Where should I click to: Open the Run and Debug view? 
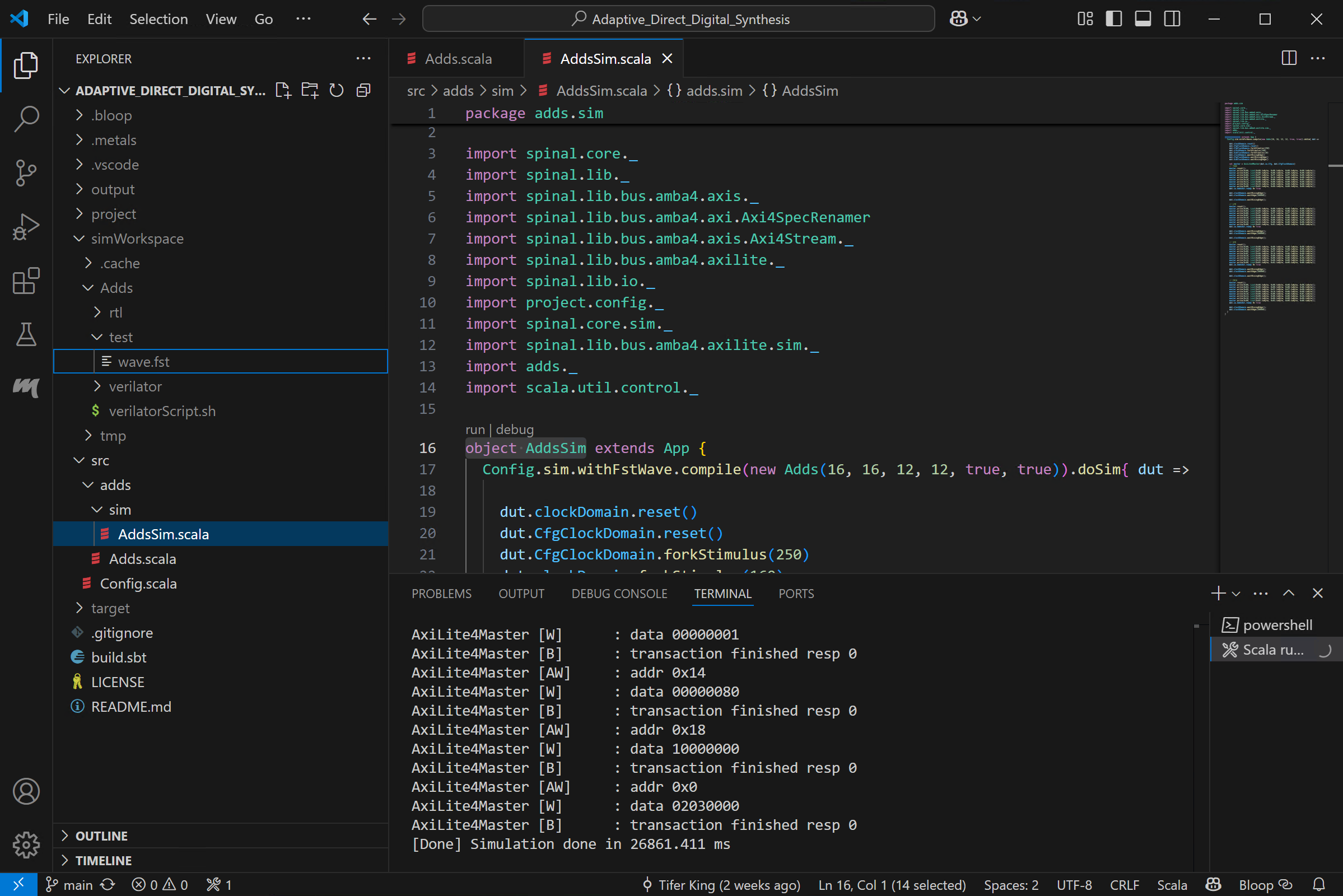tap(26, 227)
